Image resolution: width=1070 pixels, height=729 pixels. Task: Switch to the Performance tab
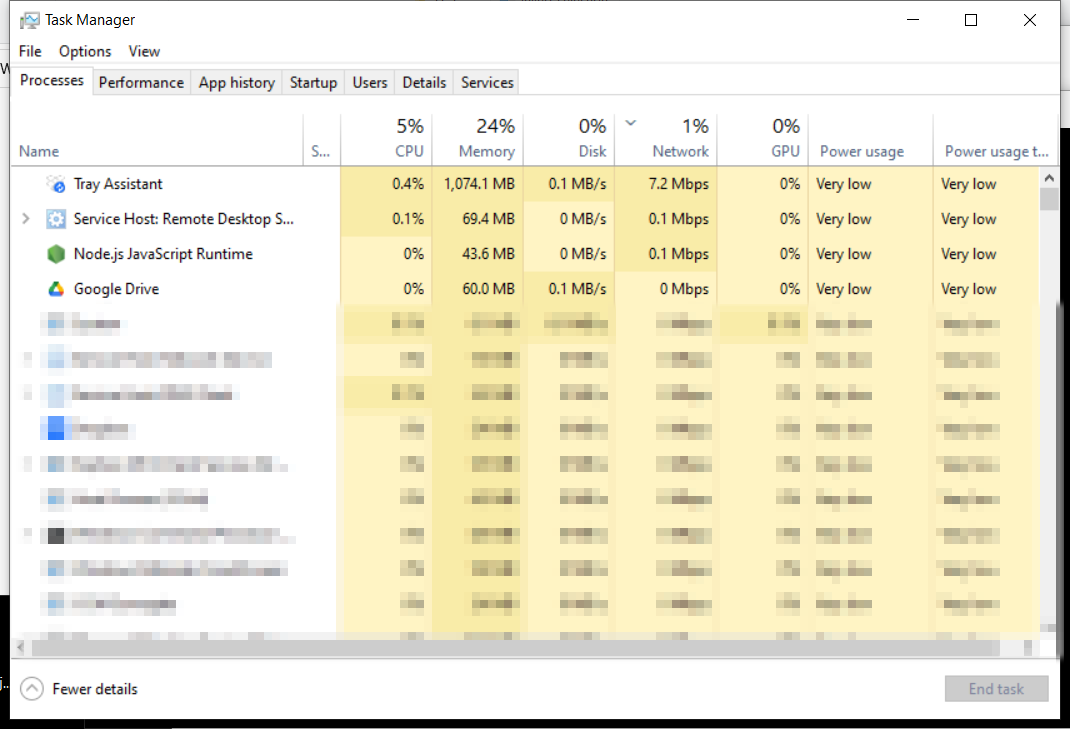(x=141, y=83)
